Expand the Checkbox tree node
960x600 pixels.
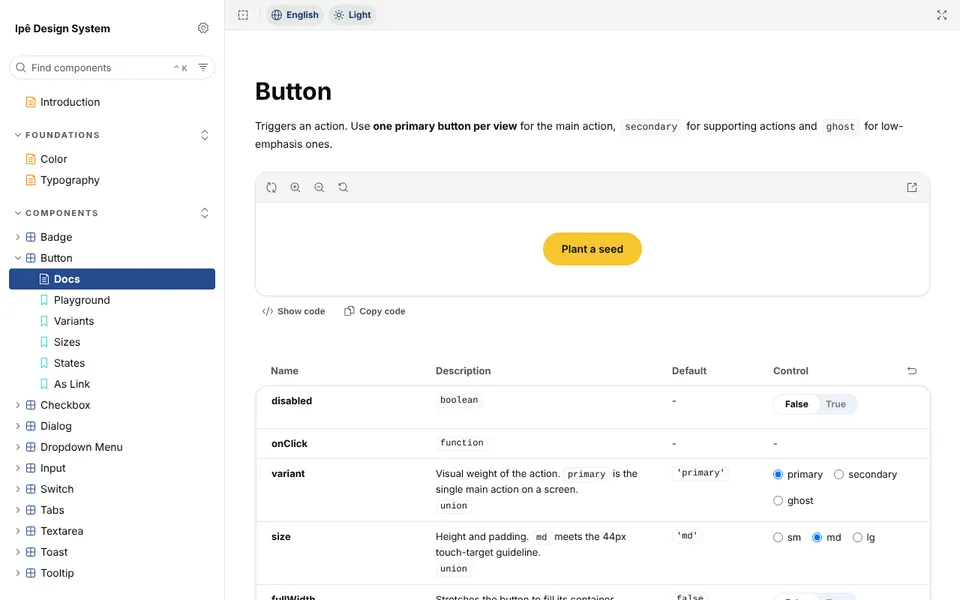tap(18, 405)
